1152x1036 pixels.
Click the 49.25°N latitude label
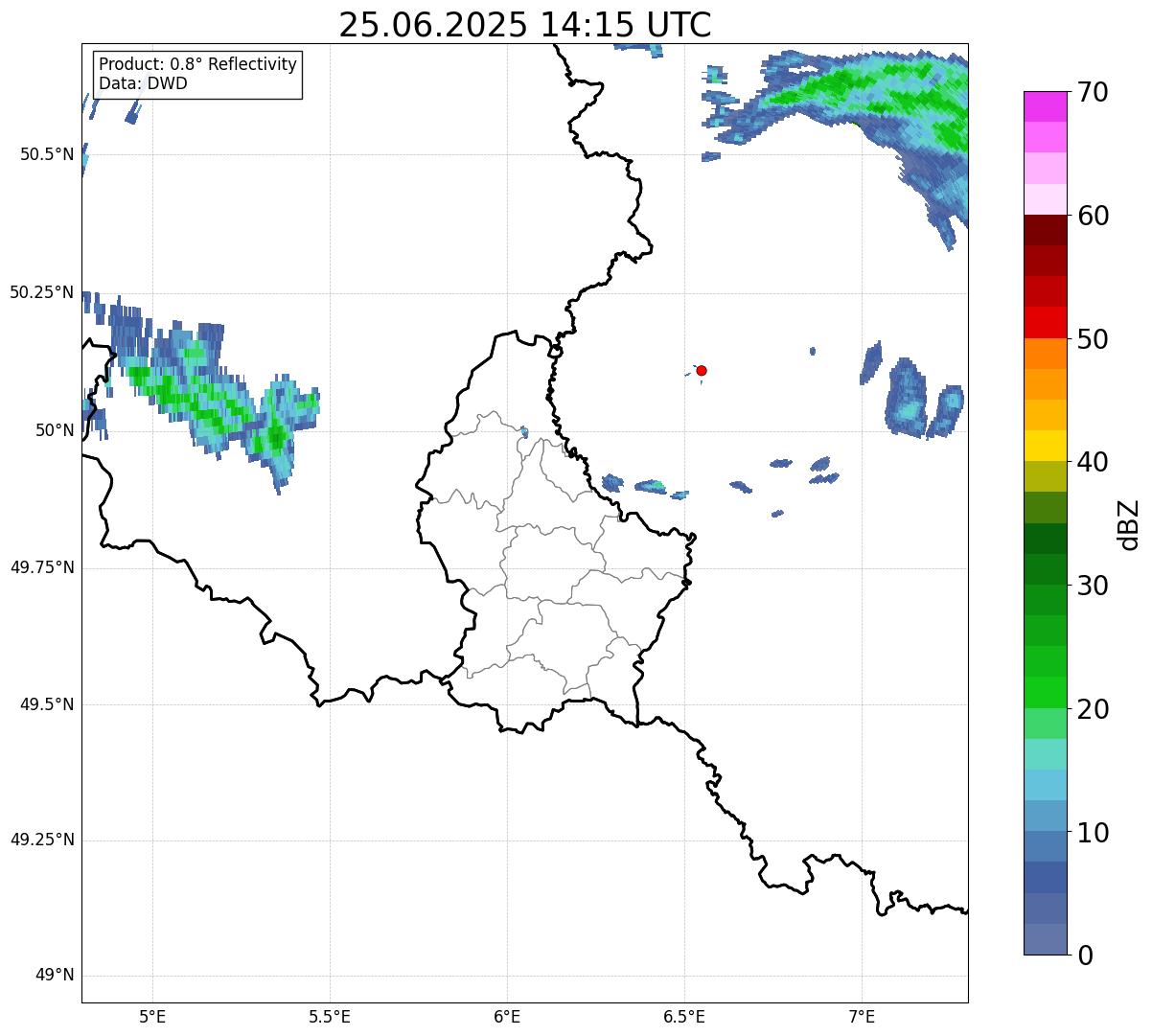[x=42, y=840]
